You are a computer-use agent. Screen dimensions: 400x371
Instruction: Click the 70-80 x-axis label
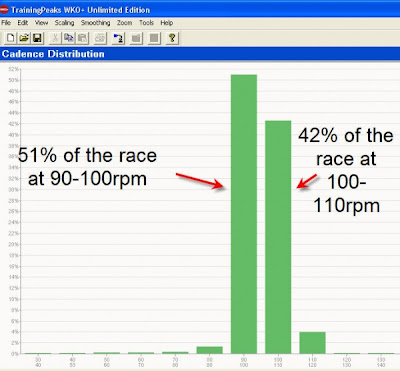click(x=175, y=362)
